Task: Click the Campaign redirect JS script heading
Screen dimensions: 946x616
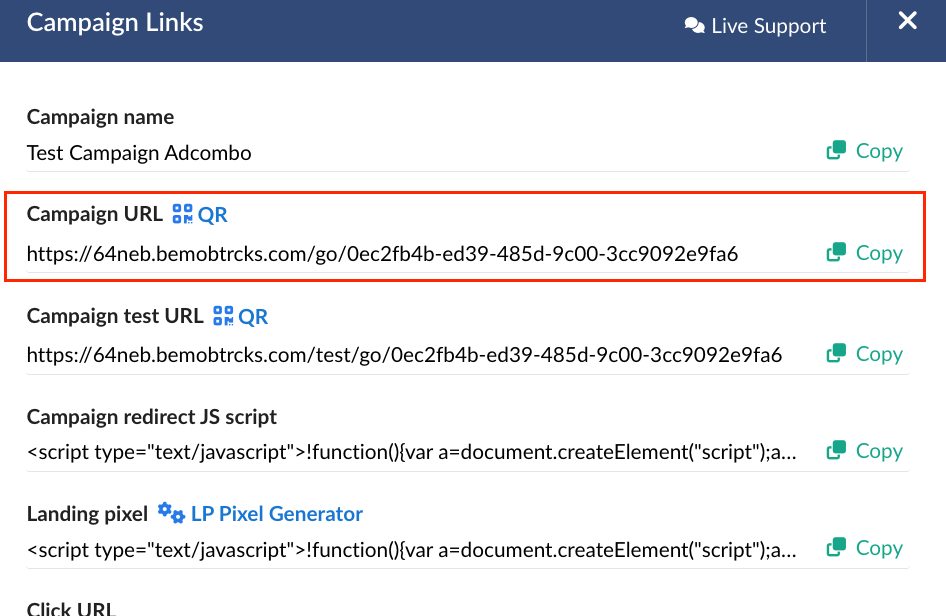Action: click(152, 417)
